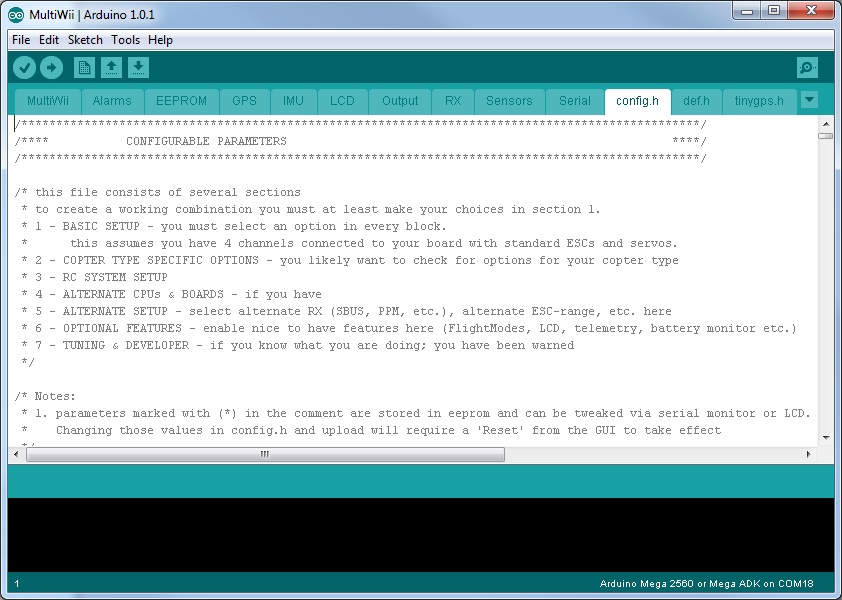Switch to the def.h tab
Viewport: 842px width, 600px height.
click(696, 100)
